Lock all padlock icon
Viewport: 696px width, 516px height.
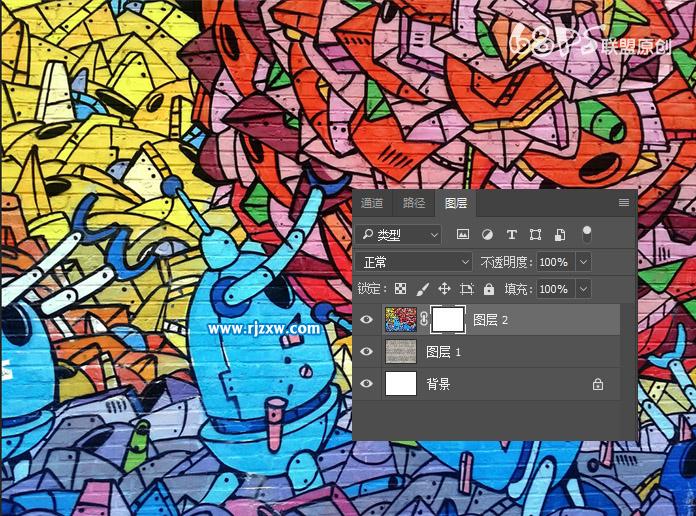489,289
